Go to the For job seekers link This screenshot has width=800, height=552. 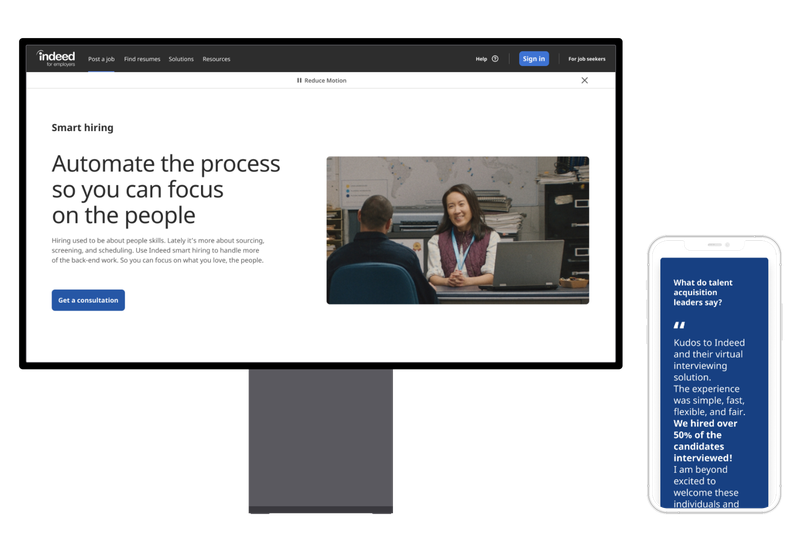point(587,59)
